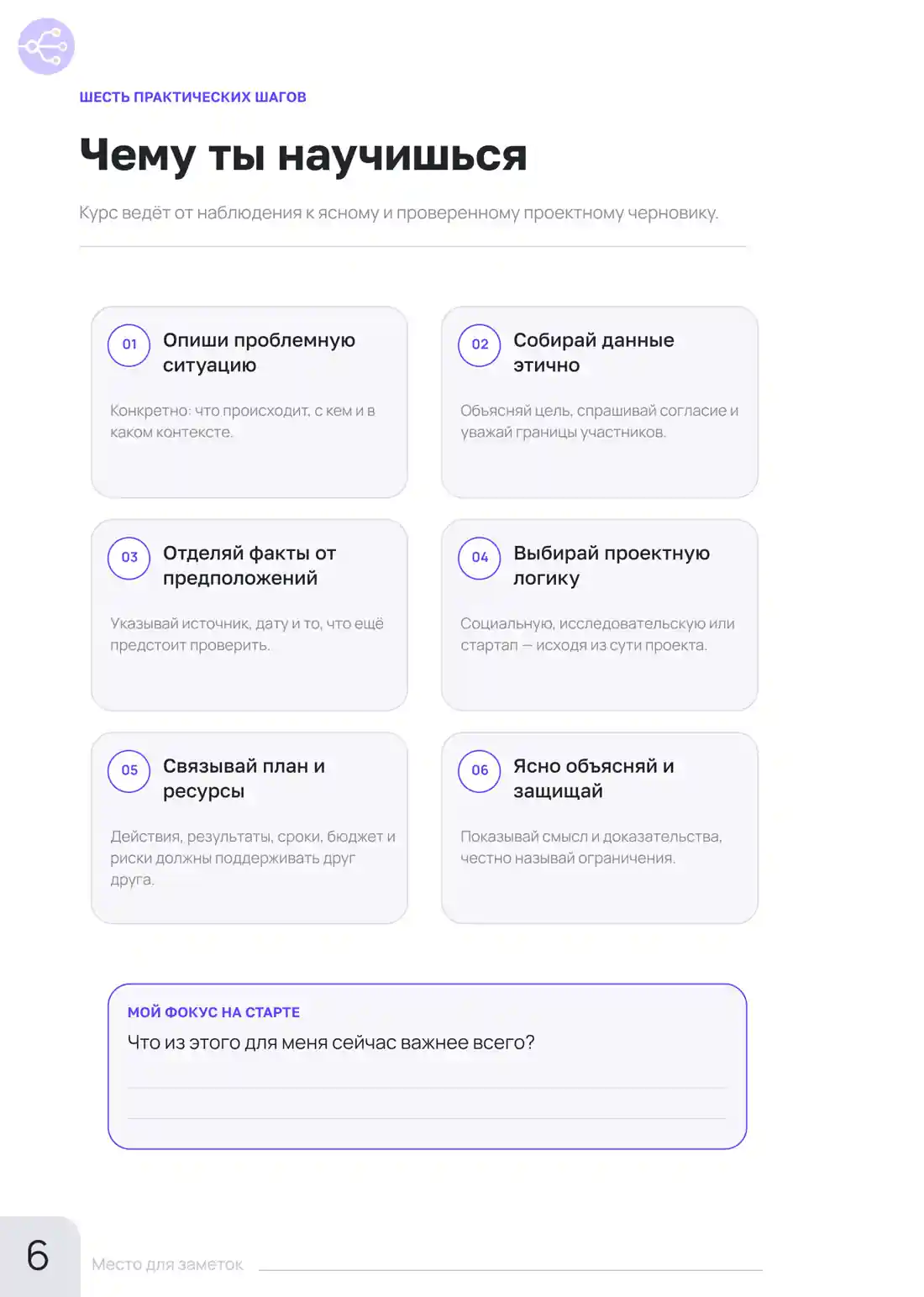This screenshot has width=924, height=1297.
Task: Click the 'Чему ты научишься' main title
Action: (303, 155)
